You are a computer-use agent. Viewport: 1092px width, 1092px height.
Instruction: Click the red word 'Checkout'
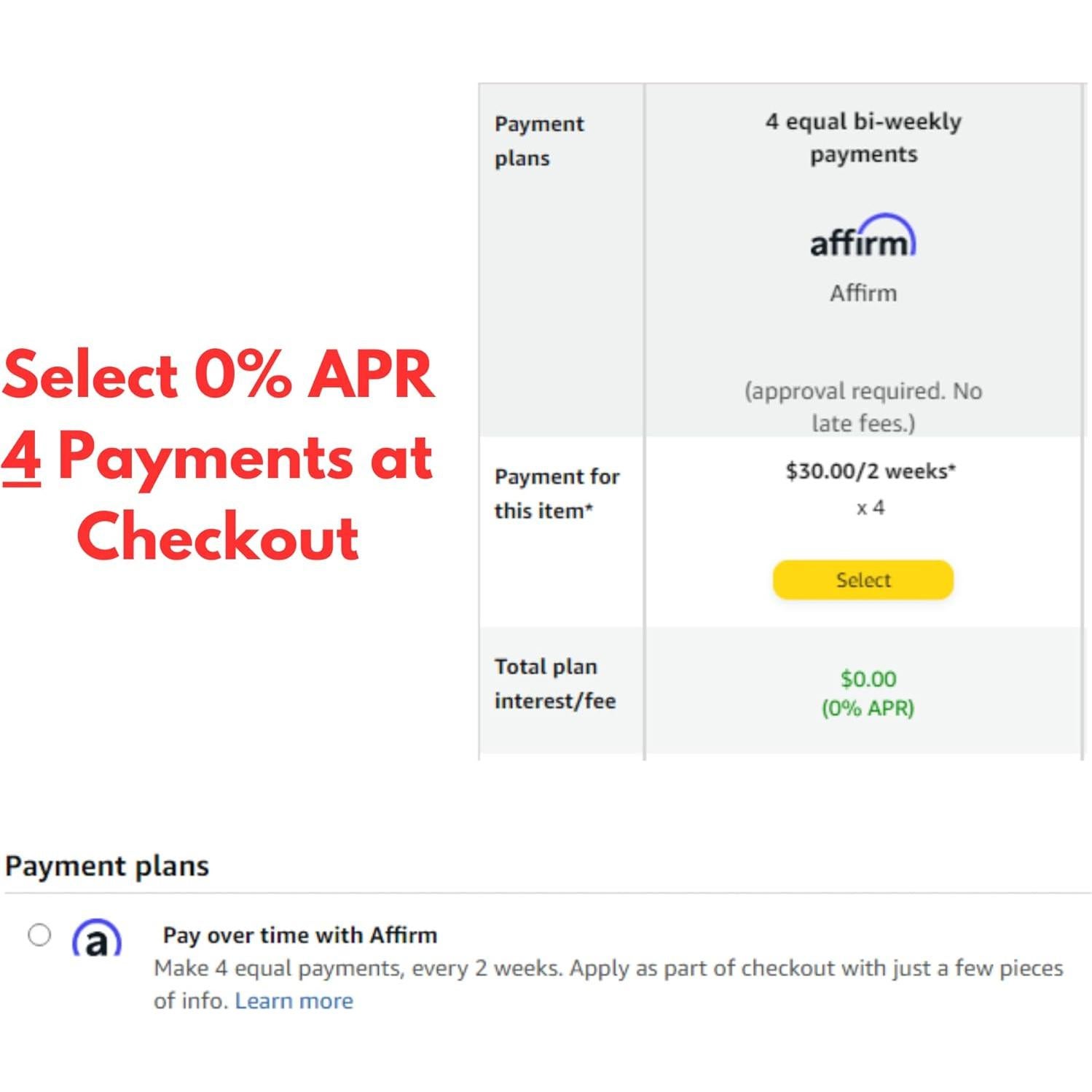(218, 537)
